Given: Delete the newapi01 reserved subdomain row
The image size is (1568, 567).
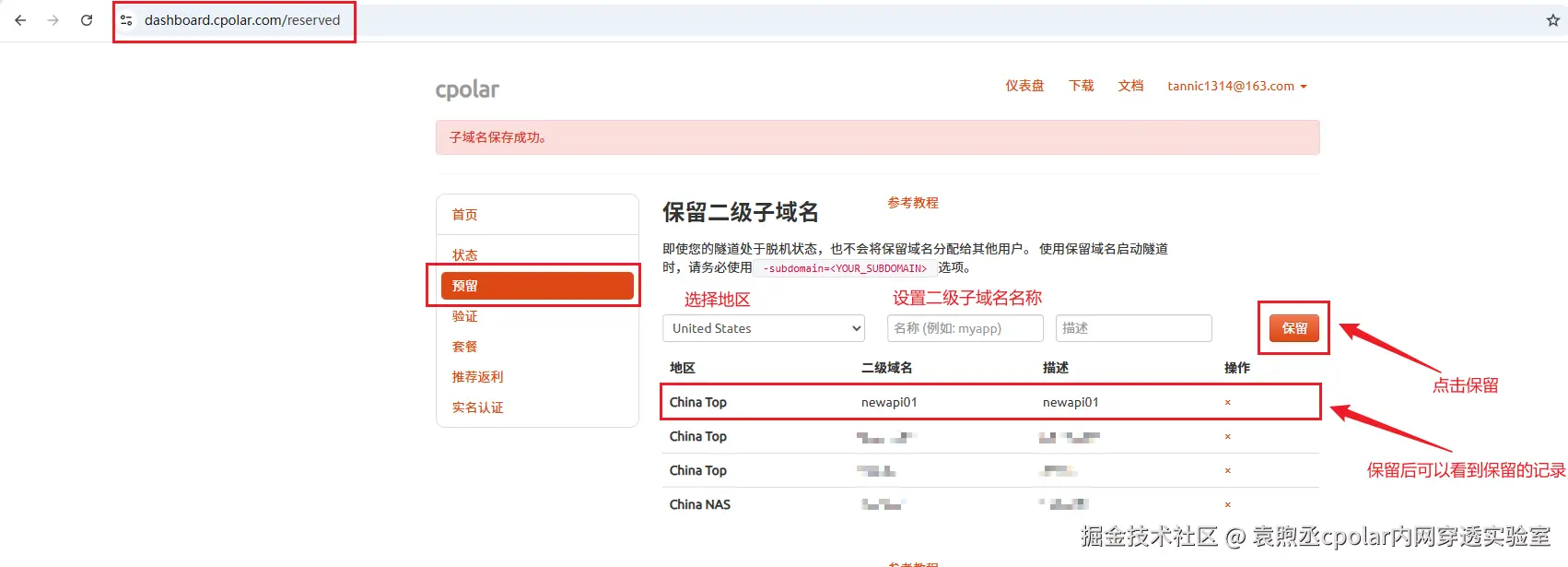Looking at the screenshot, I should pyautogui.click(x=1228, y=403).
